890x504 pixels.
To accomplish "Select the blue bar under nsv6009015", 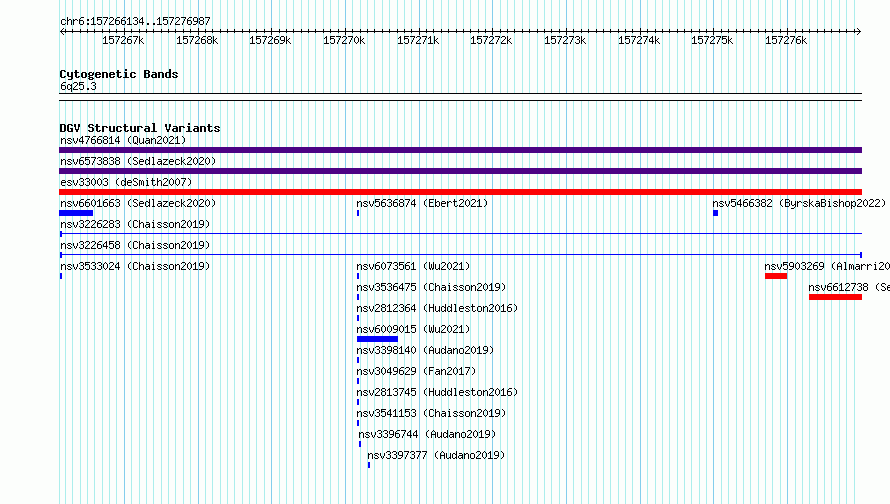I will click(377, 339).
